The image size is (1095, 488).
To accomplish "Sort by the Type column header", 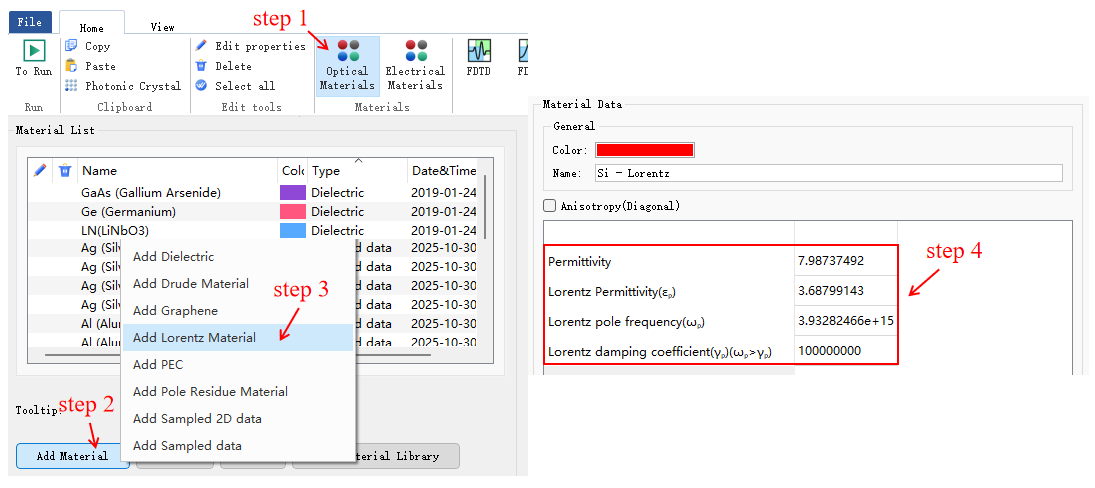I will pos(357,170).
